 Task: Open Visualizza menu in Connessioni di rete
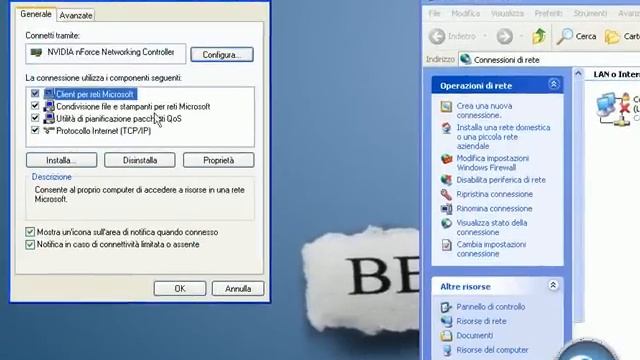click(x=507, y=13)
